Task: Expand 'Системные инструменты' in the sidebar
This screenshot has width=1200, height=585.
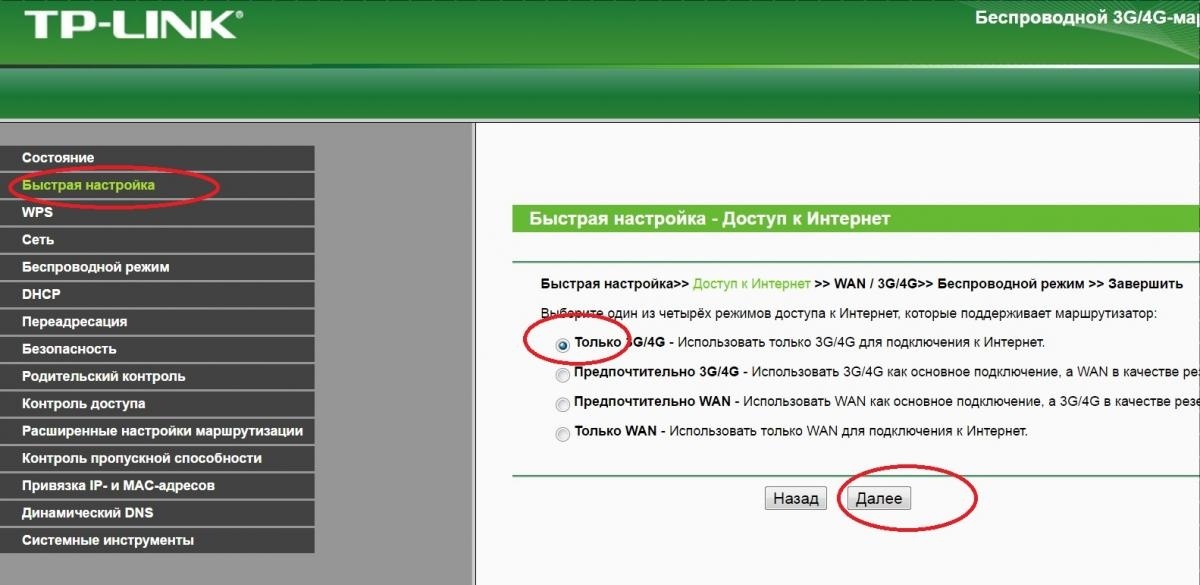Action: [x=107, y=540]
